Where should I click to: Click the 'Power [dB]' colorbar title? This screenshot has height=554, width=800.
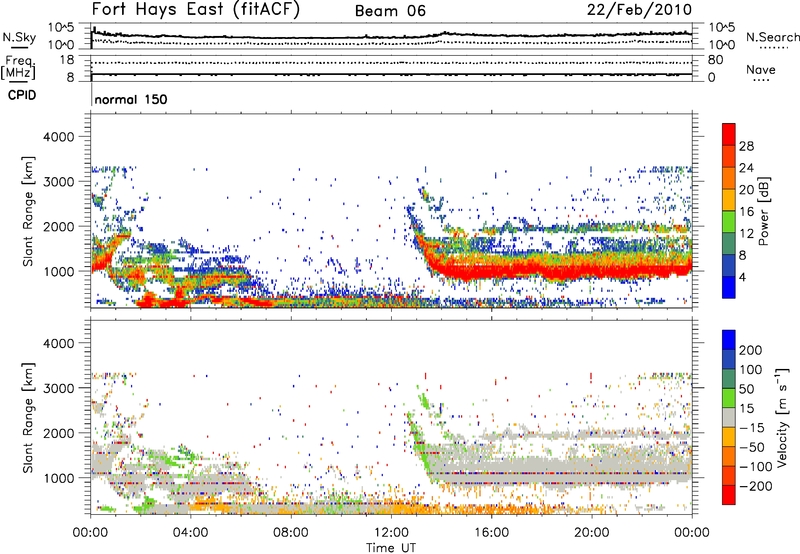point(763,211)
